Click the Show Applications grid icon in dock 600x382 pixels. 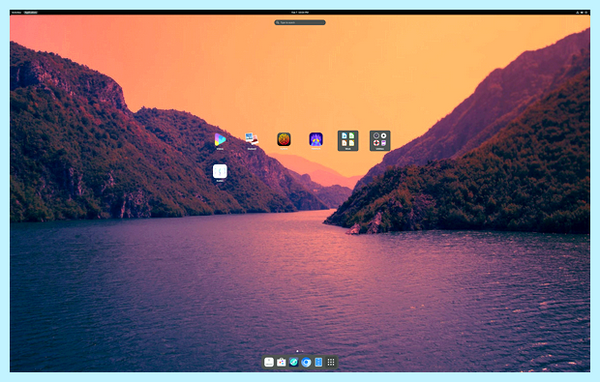[331, 362]
